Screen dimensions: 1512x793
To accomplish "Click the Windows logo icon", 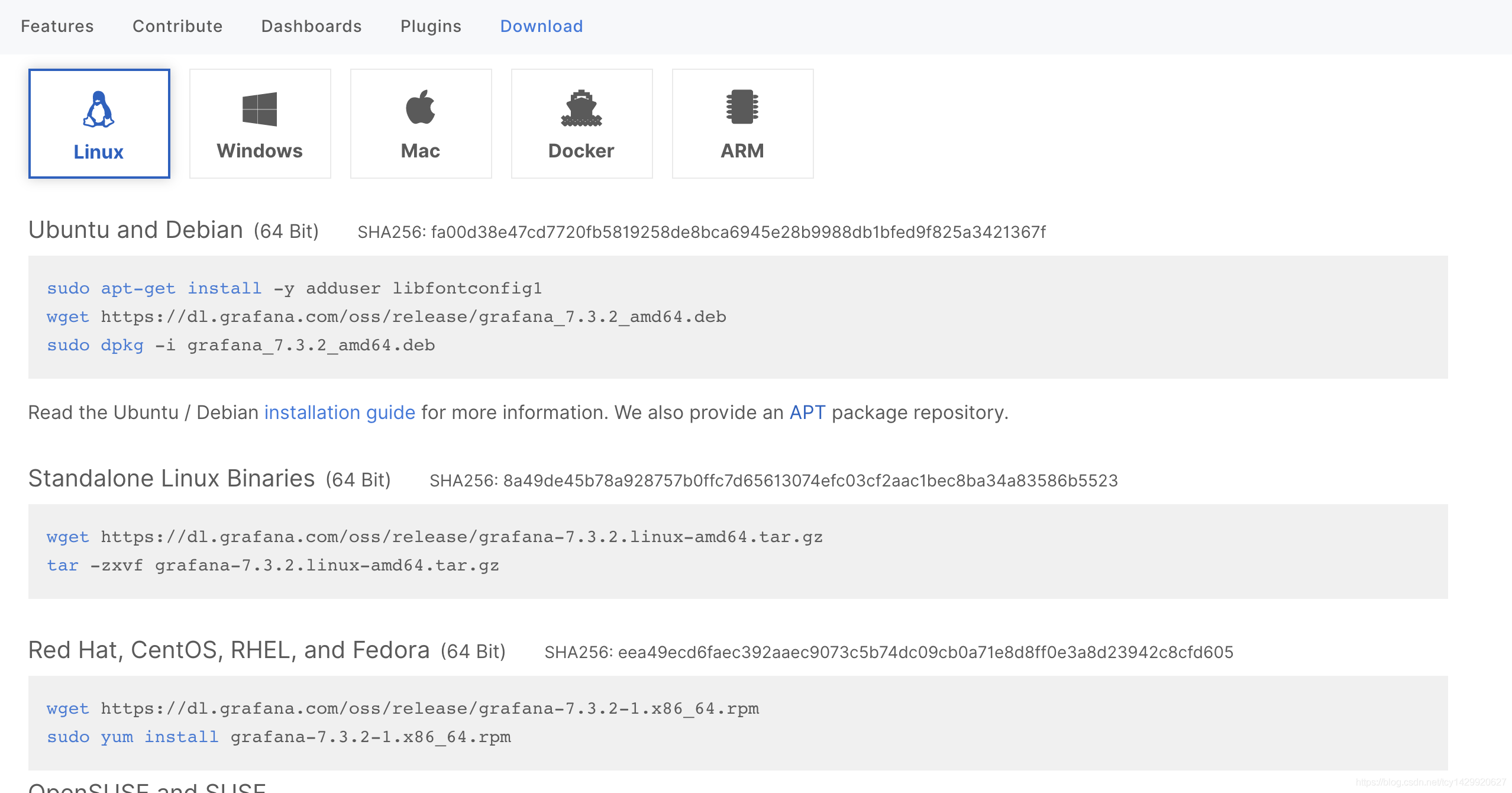I will [260, 109].
